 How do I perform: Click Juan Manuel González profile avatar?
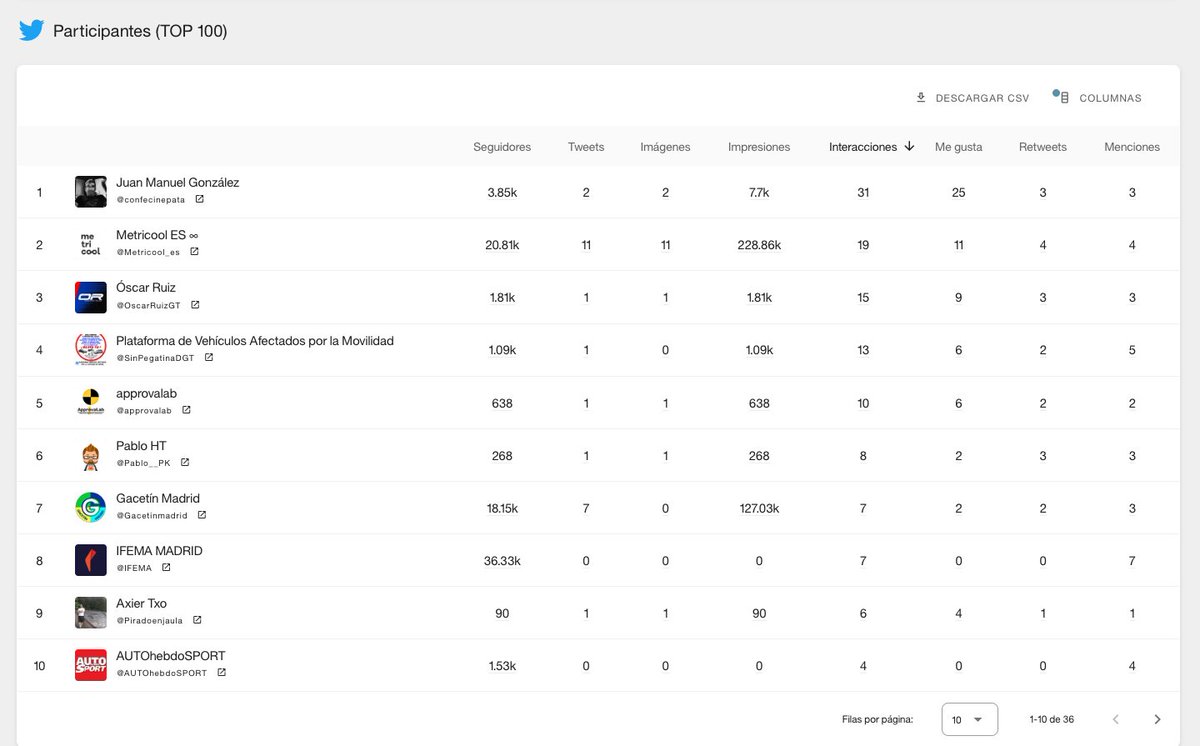pos(91,192)
